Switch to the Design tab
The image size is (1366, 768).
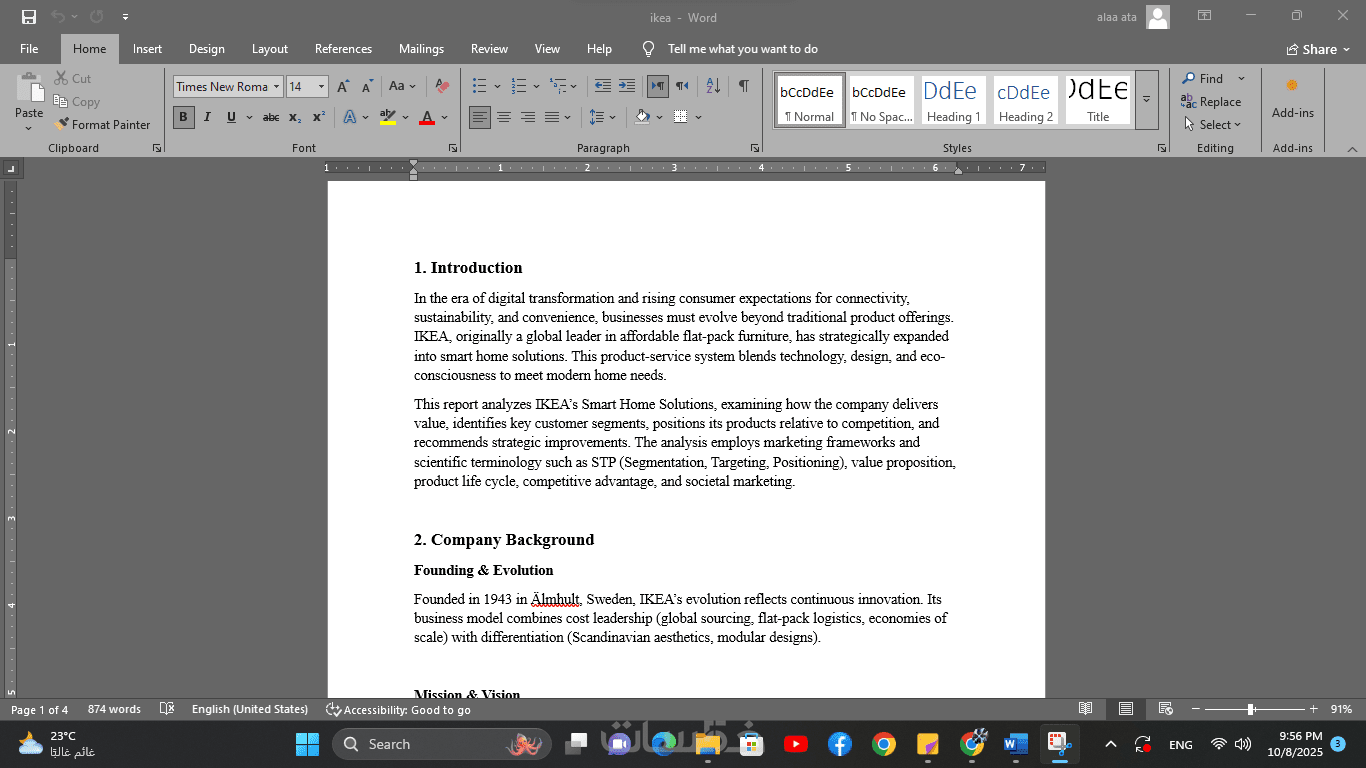click(x=207, y=49)
